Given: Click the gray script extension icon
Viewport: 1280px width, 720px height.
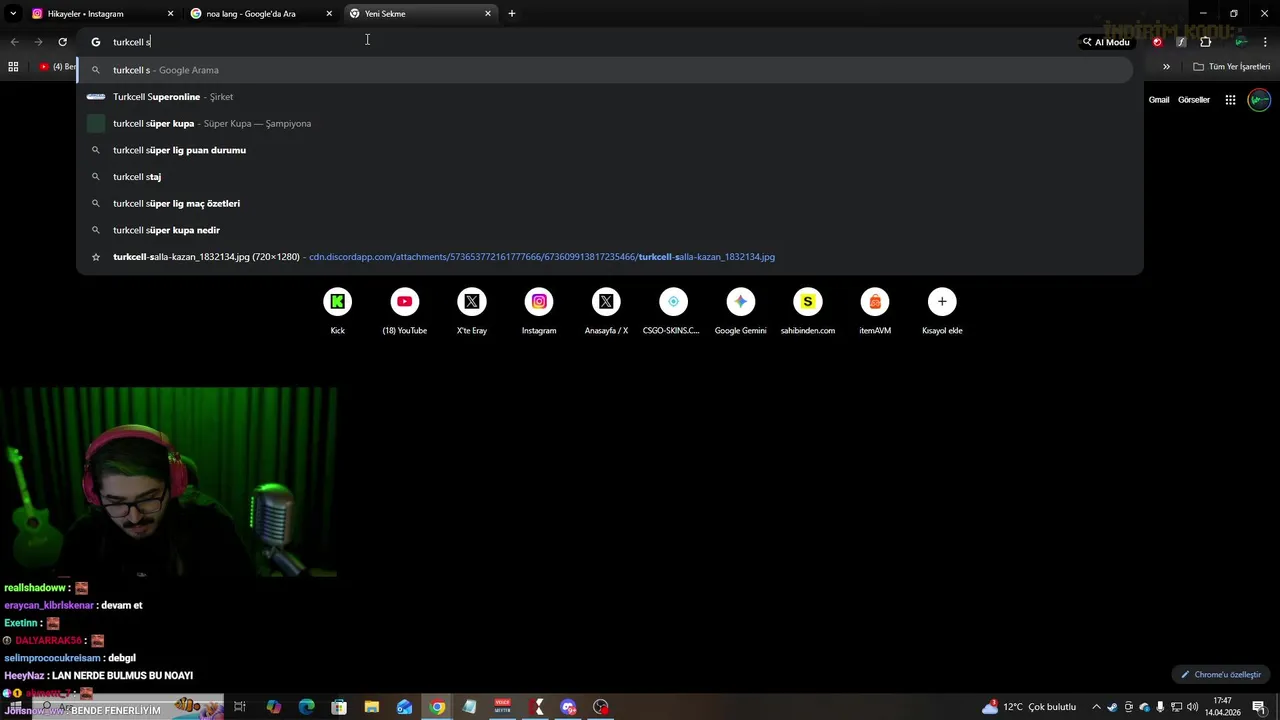Looking at the screenshot, I should tap(1181, 42).
